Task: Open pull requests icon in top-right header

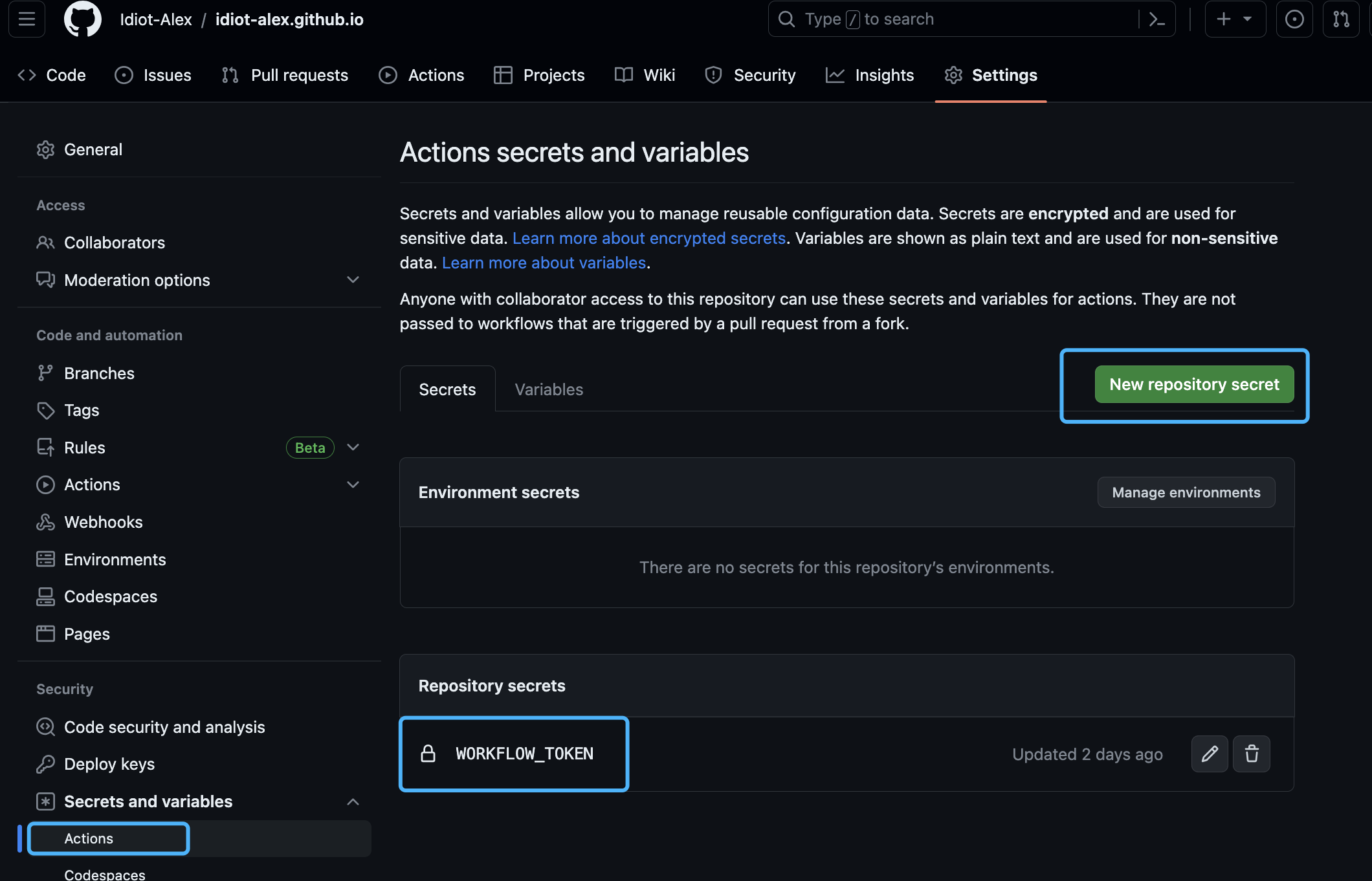Action: click(x=1340, y=19)
